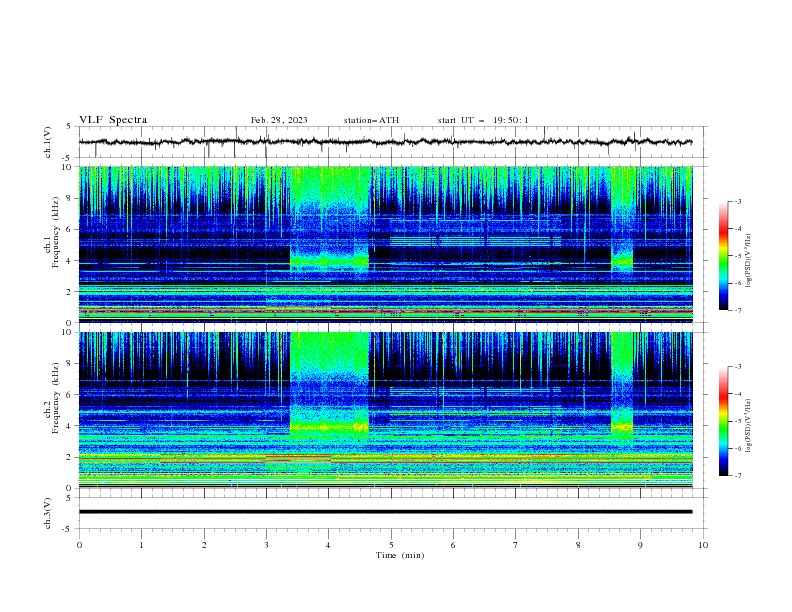Image resolution: width=792 pixels, height=612 pixels.
Task: Click time axis tick label "5"
Action: tap(391, 545)
